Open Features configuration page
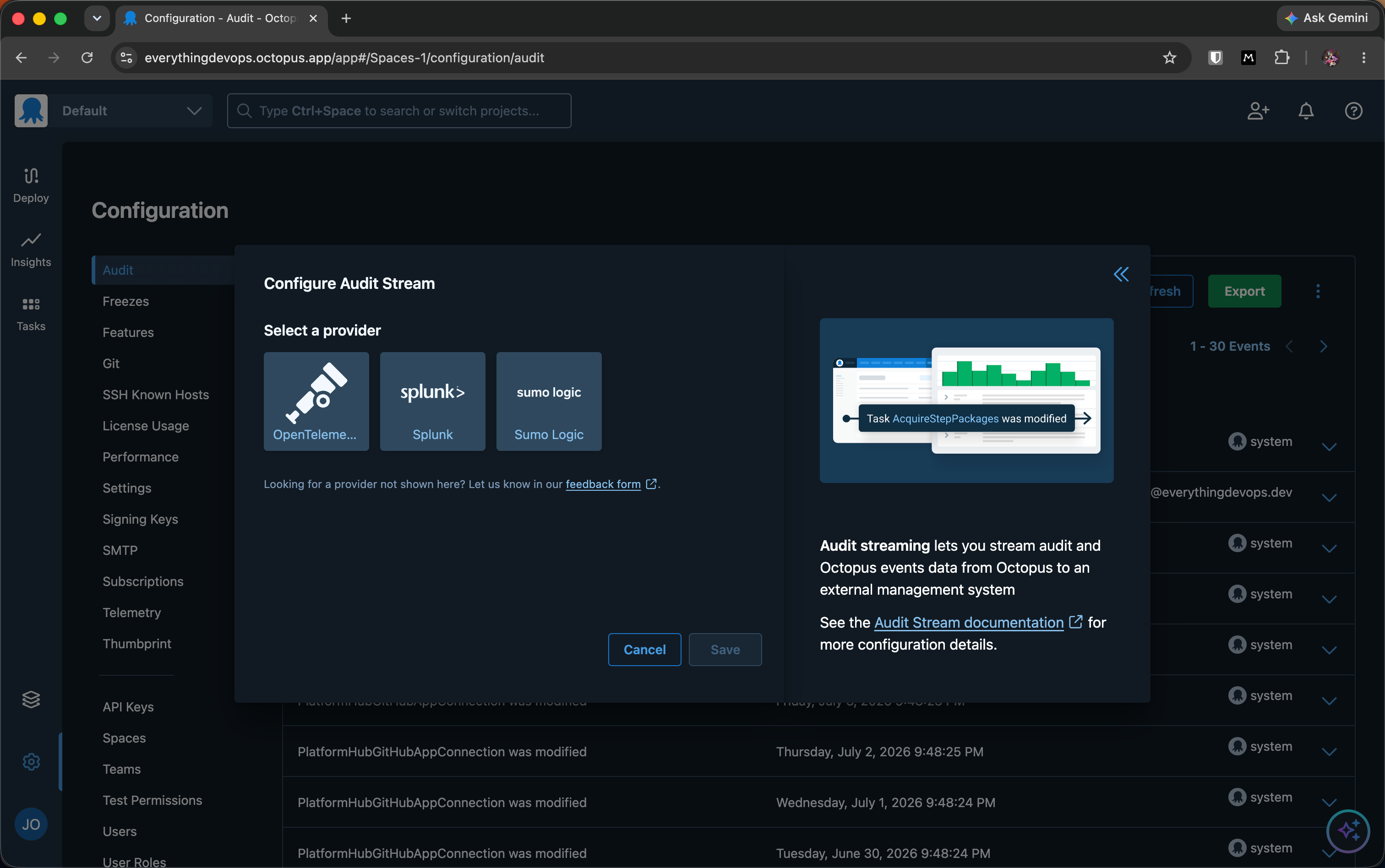Viewport: 1385px width, 868px height. tap(128, 332)
